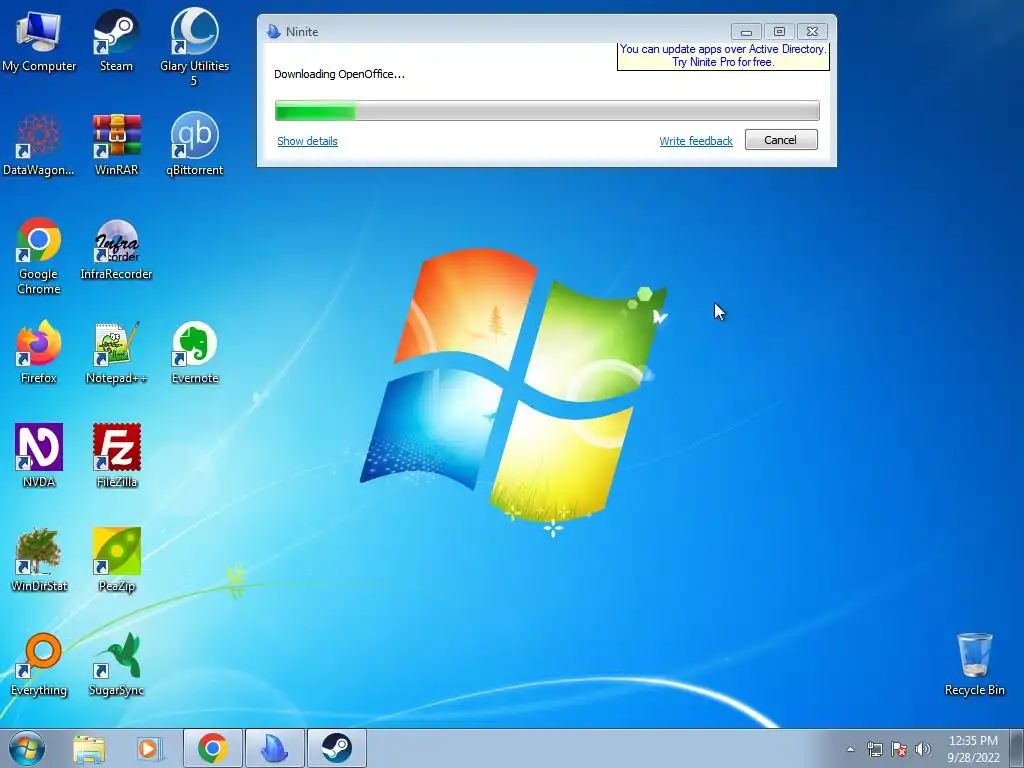Maximize the Ninite window

click(779, 31)
